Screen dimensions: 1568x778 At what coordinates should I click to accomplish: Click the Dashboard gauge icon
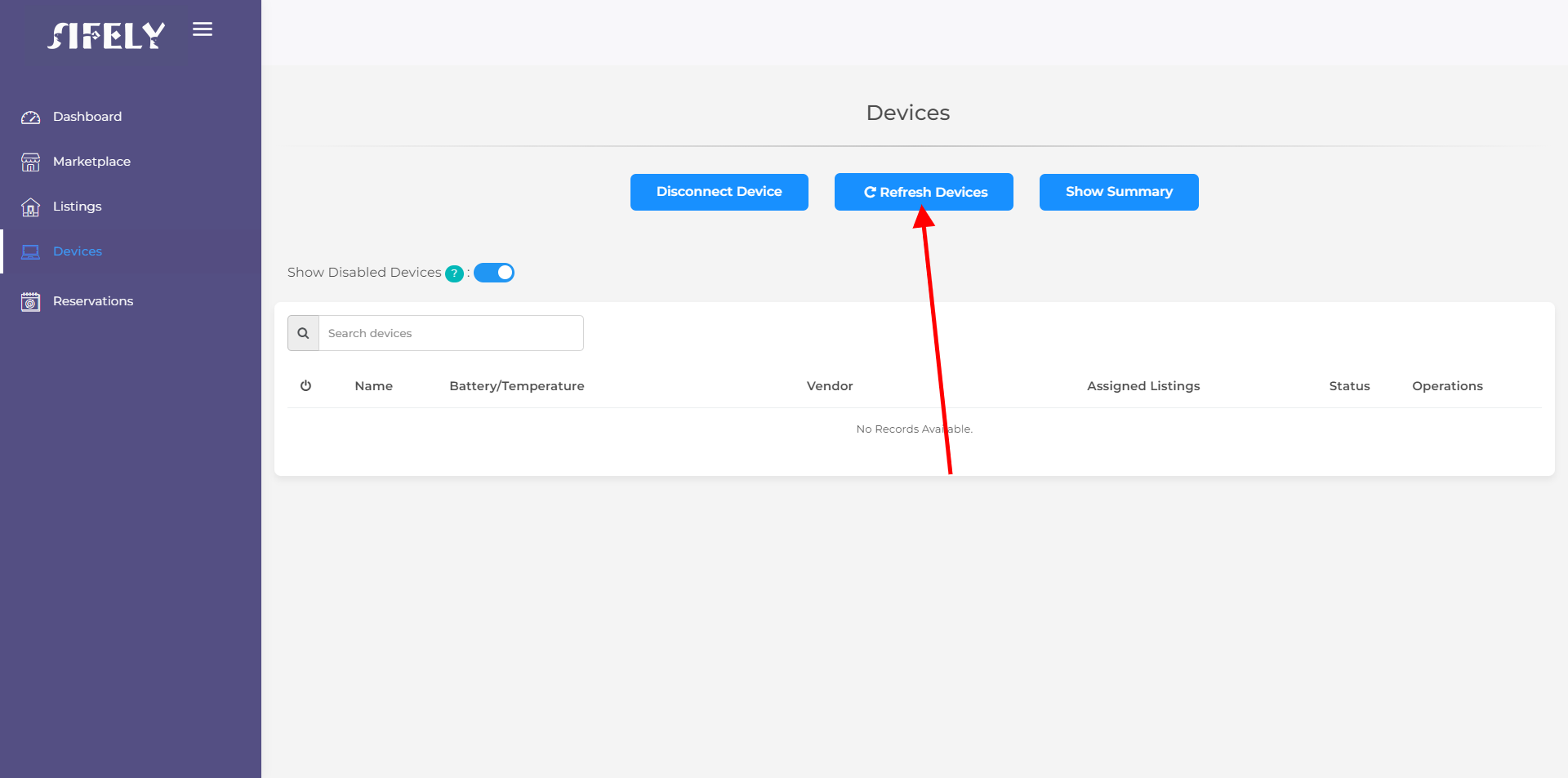30,117
